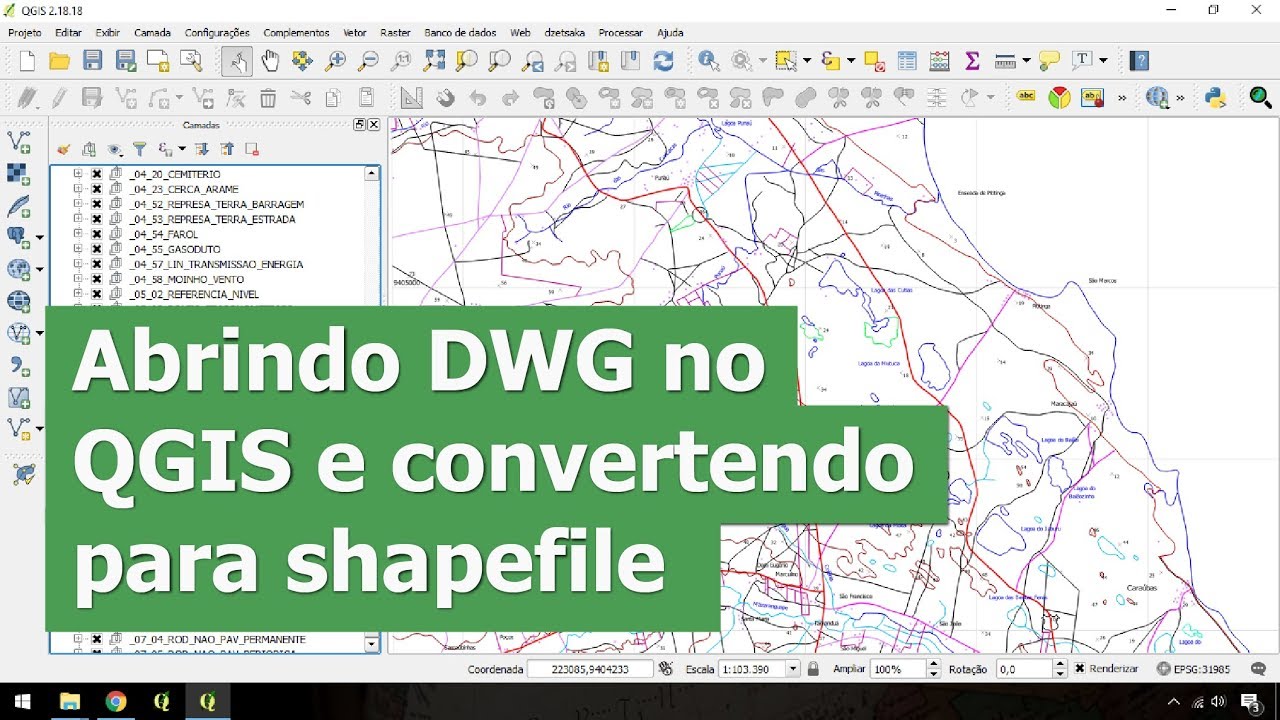The image size is (1280, 720).
Task: Toggle visibility of _04_54_FAROL layer
Action: pyautogui.click(x=97, y=234)
